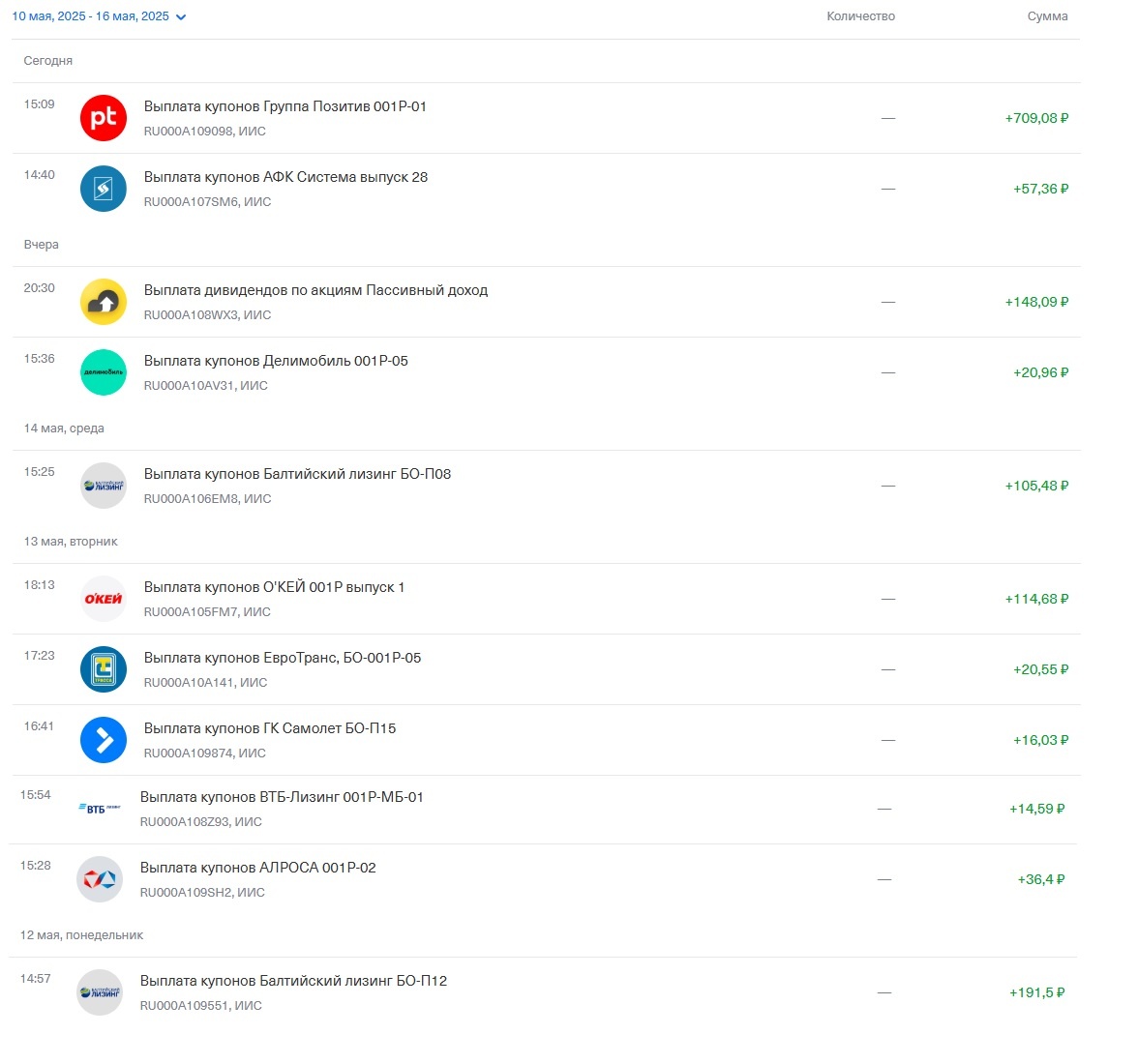Viewport: 1138px width, 1064px height.
Task: Select the amount +709,08 ₽
Action: pos(1036,117)
